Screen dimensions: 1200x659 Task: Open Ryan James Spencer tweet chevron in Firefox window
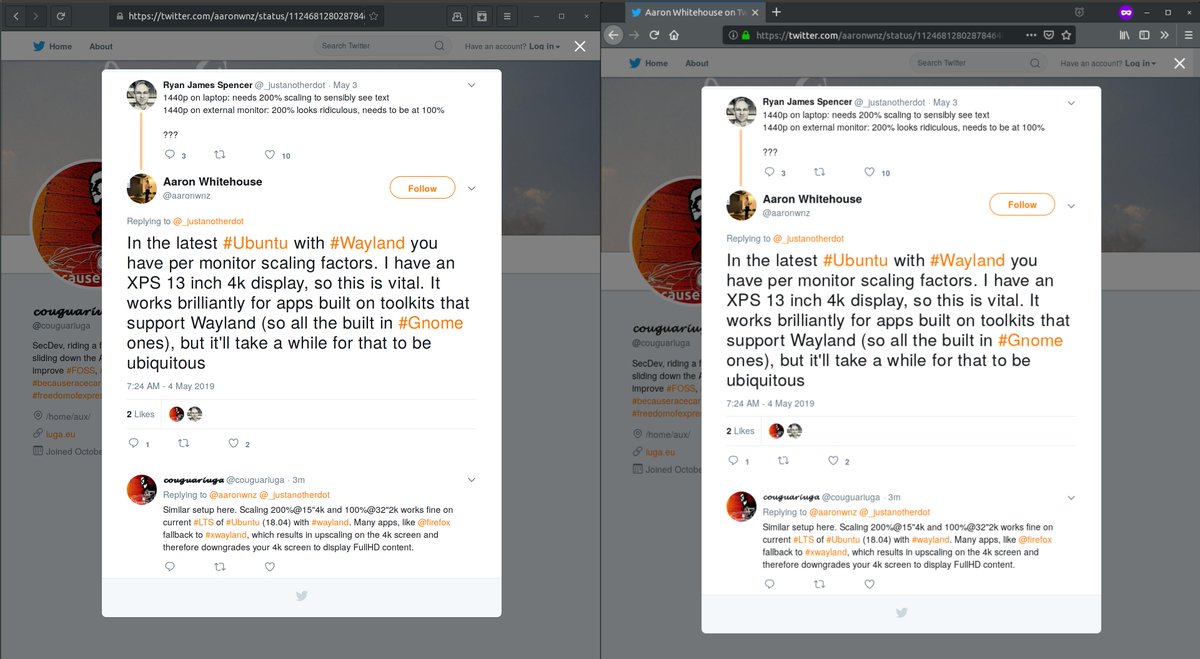[1071, 103]
